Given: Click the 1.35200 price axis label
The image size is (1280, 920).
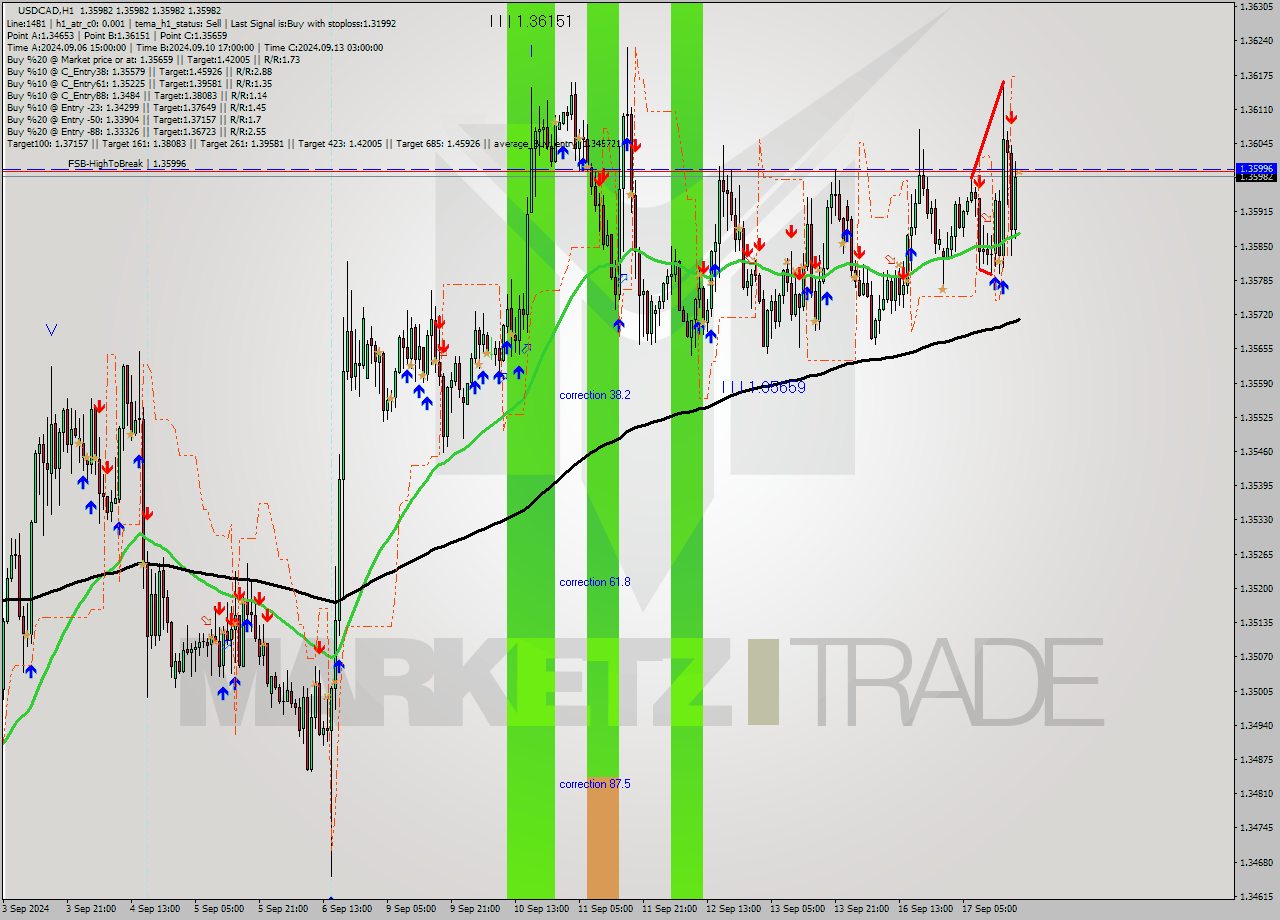Looking at the screenshot, I should (1256, 588).
